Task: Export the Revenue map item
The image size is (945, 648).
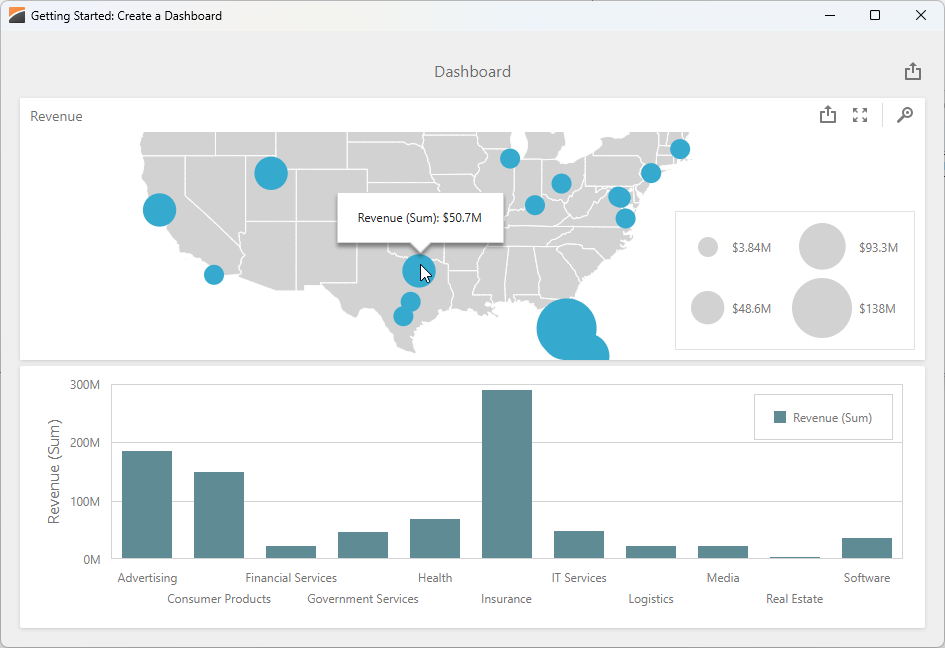Action: 828,114
